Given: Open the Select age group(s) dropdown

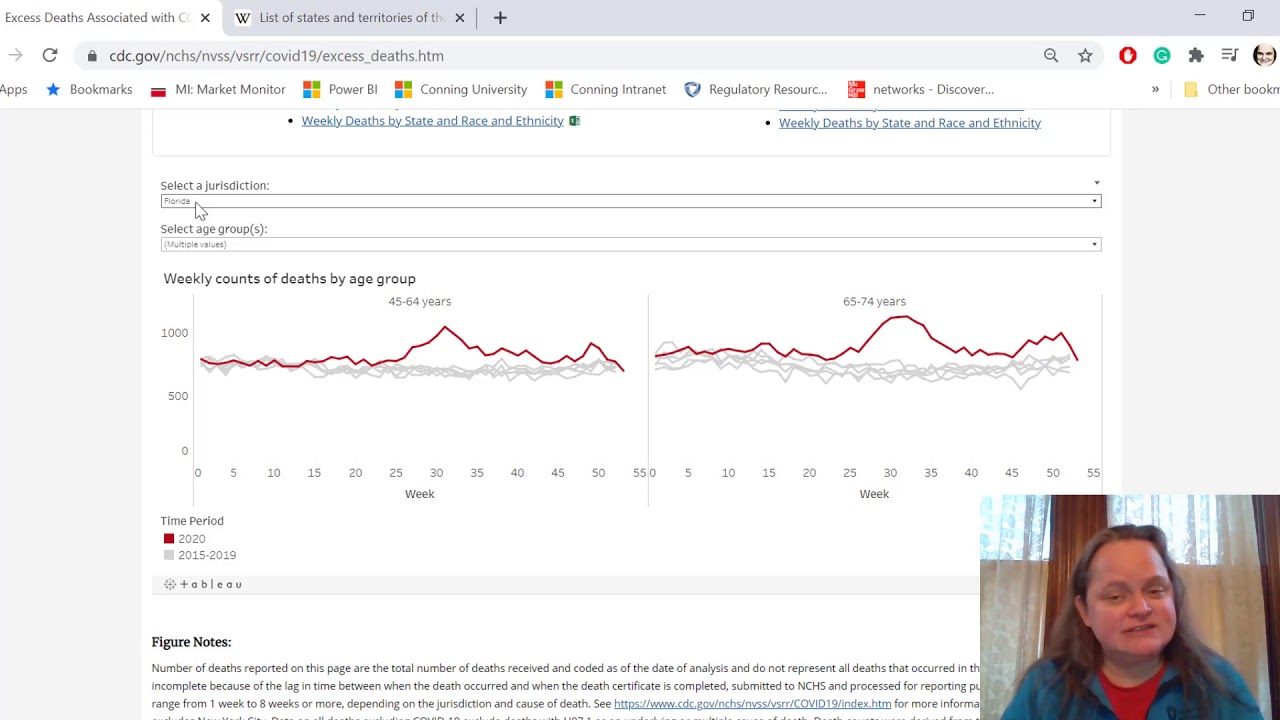Looking at the screenshot, I should (631, 244).
